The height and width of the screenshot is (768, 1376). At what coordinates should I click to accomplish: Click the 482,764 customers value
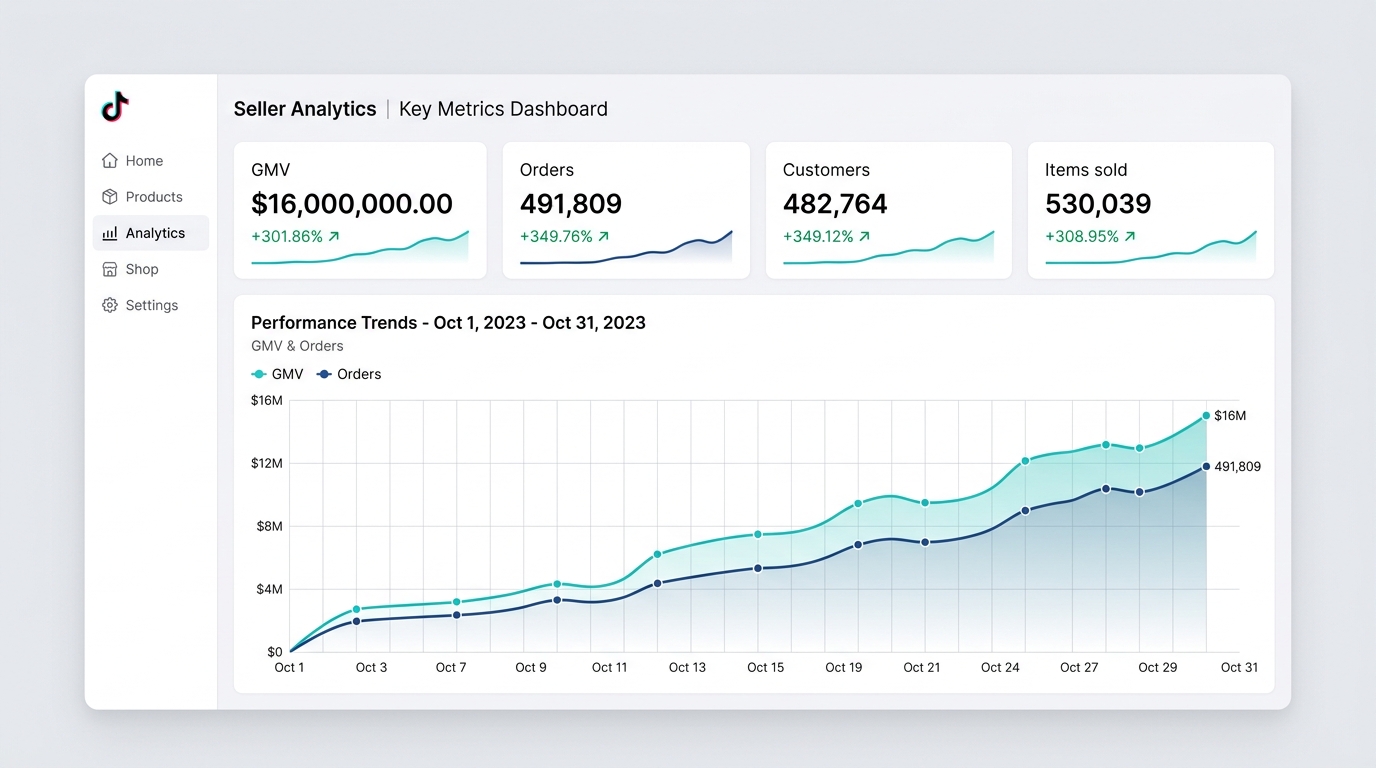tap(835, 204)
